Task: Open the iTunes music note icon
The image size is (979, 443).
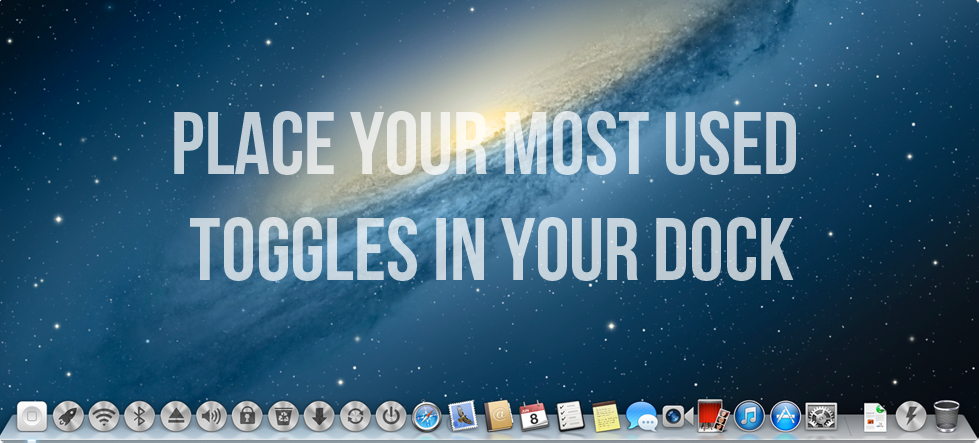Action: [749, 416]
